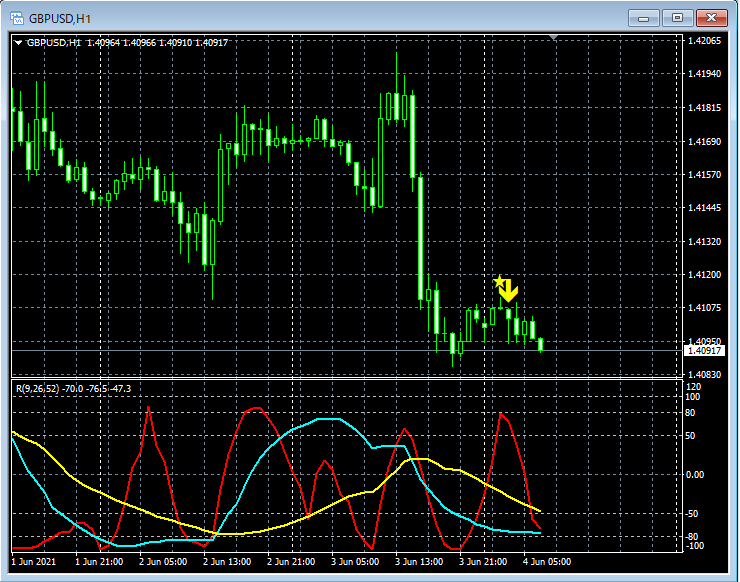The width and height of the screenshot is (740, 582).
Task: Click the indicator scale value 80
Action: 690,413
